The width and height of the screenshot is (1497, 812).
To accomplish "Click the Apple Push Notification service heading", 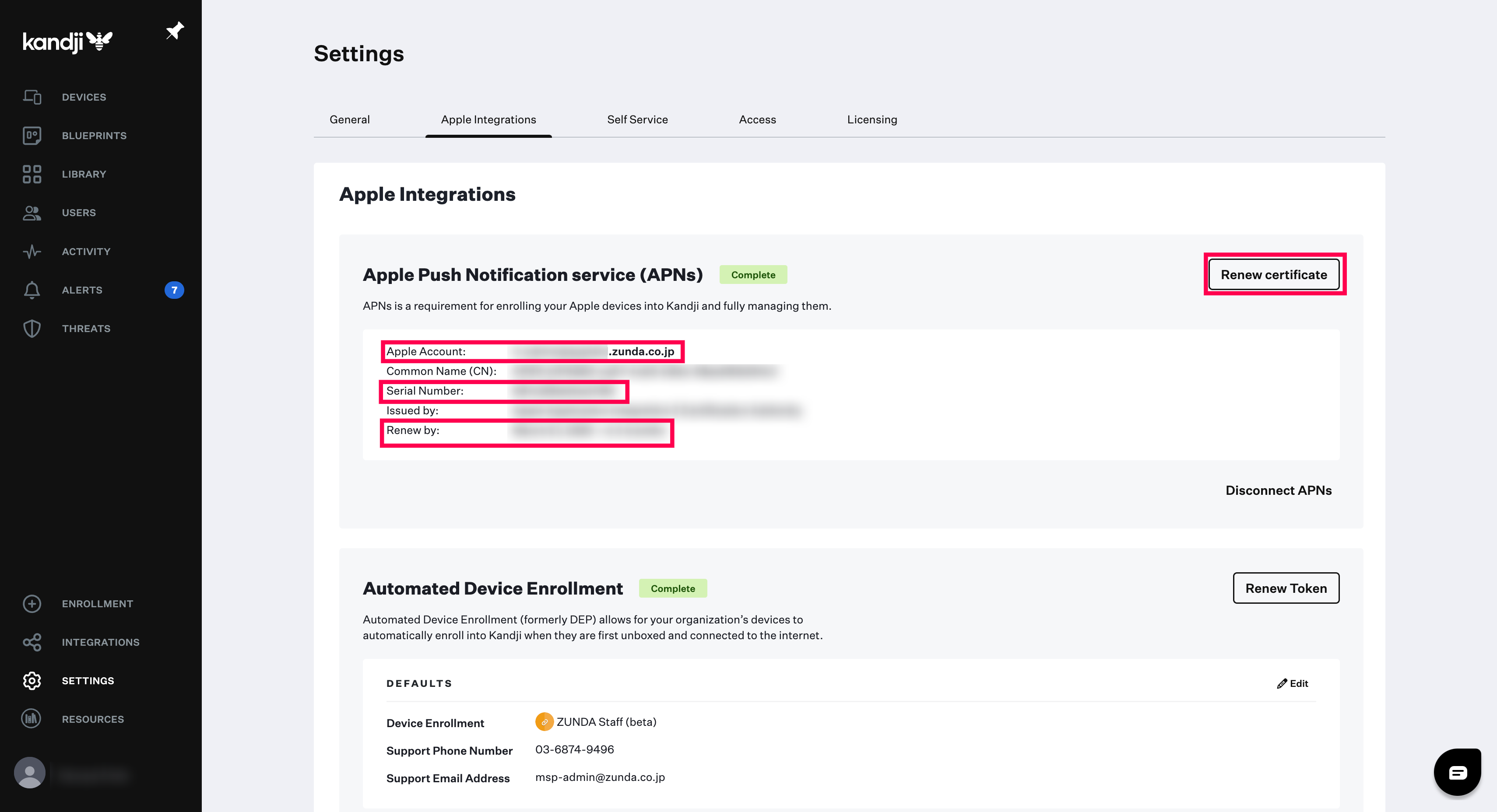I will 533,275.
